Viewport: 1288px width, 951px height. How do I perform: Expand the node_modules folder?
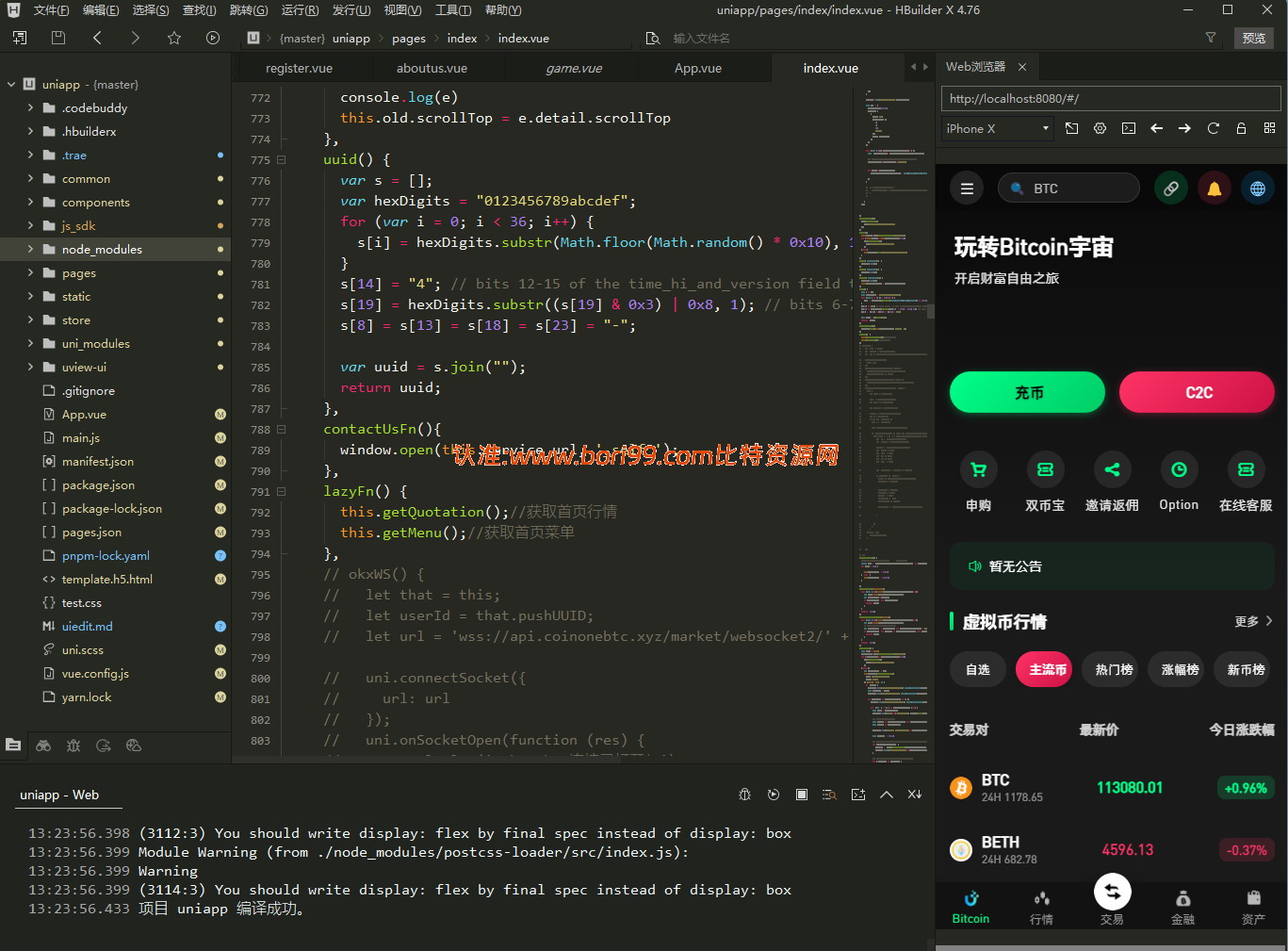click(x=30, y=249)
